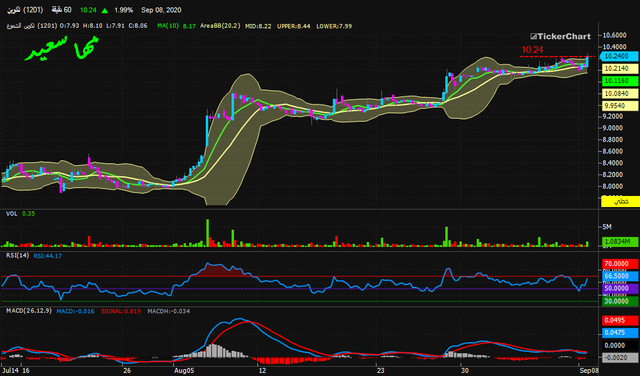Click the purple 50.0000 RSI level tag
Image resolution: width=640 pixels, height=376 pixels.
620,289
